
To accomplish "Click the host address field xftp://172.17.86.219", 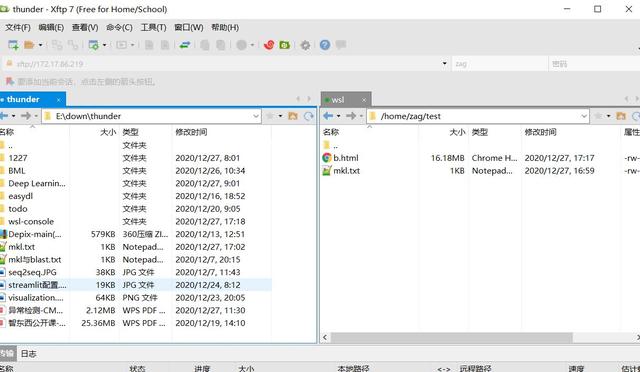I will [224, 64].
